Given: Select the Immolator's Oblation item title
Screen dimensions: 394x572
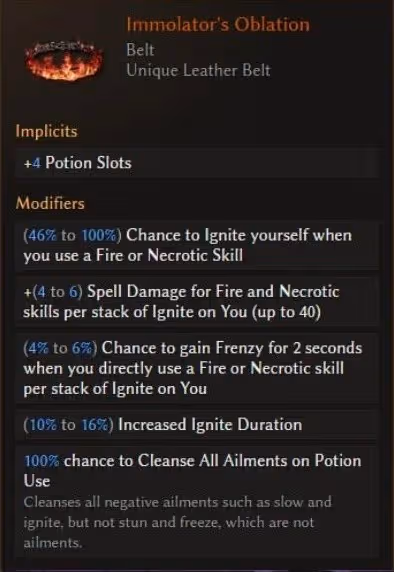Looking at the screenshot, I should pos(218,25).
